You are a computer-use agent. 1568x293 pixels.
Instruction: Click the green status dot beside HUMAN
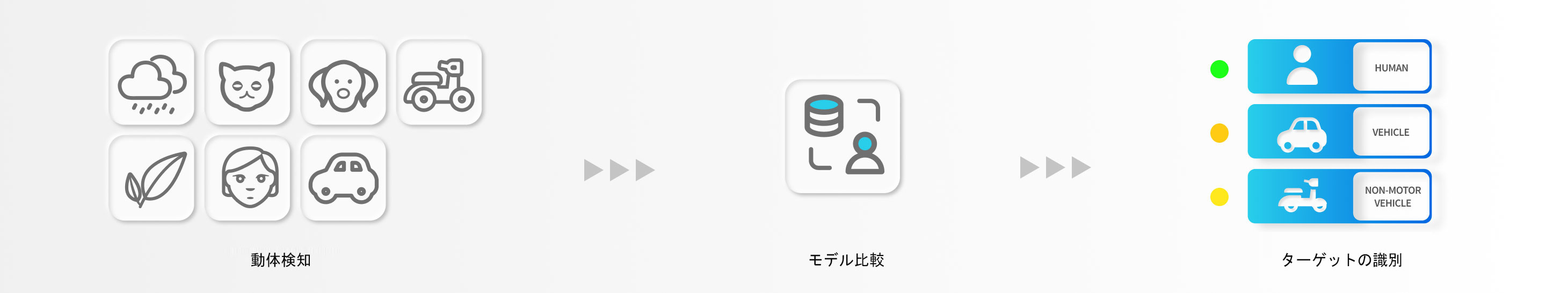pos(1219,69)
